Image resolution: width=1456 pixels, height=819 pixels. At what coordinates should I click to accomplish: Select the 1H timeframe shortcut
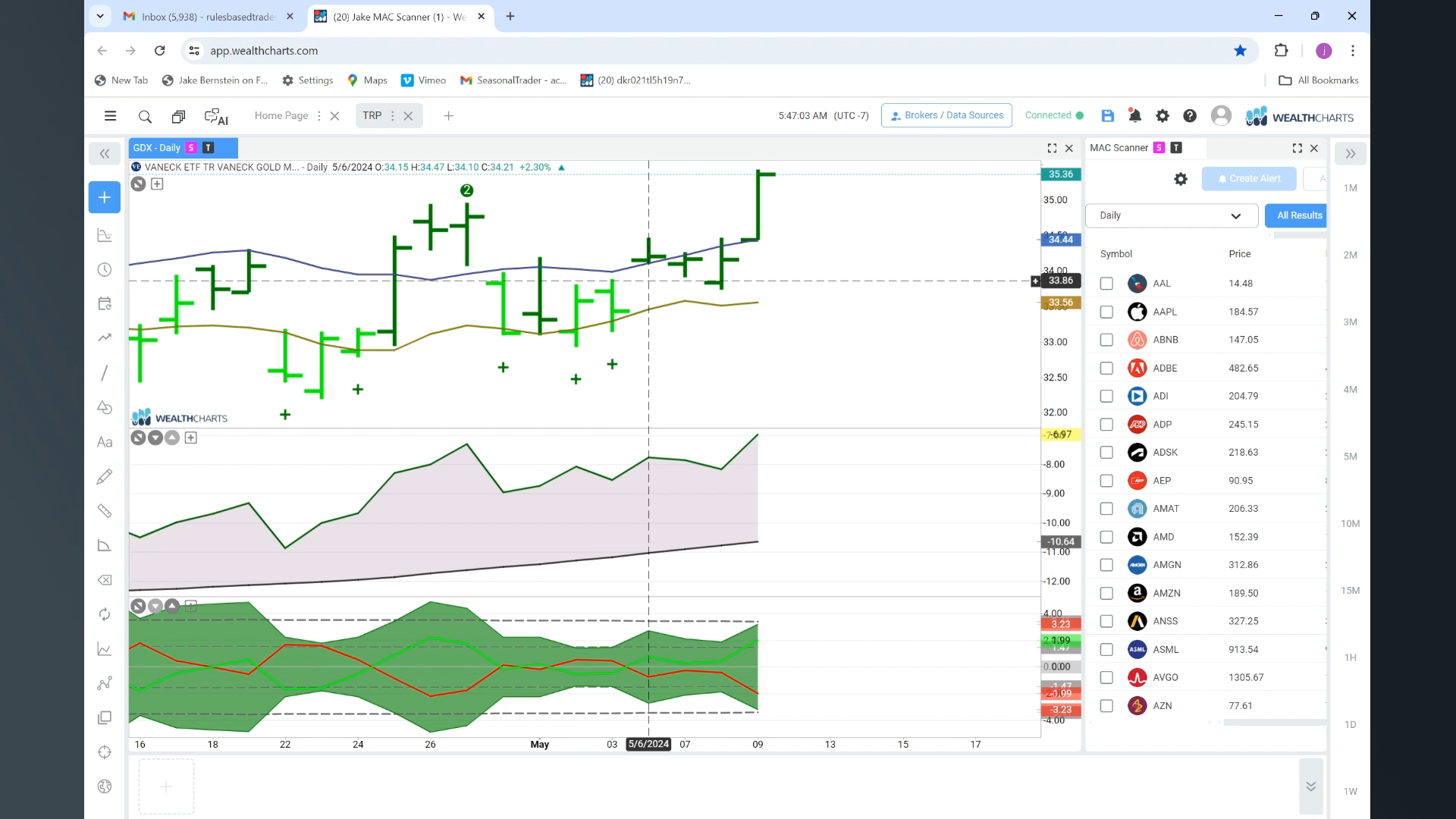coord(1350,657)
